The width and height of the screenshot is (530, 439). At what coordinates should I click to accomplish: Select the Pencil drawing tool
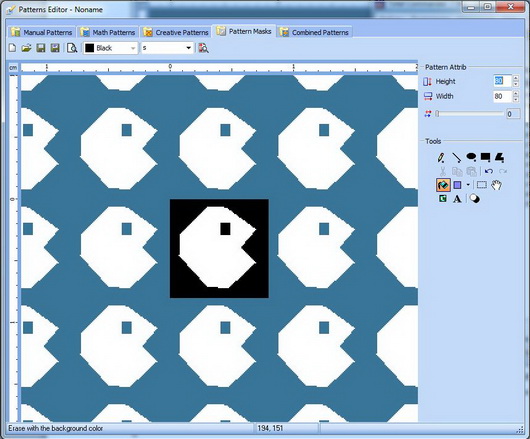(441, 157)
